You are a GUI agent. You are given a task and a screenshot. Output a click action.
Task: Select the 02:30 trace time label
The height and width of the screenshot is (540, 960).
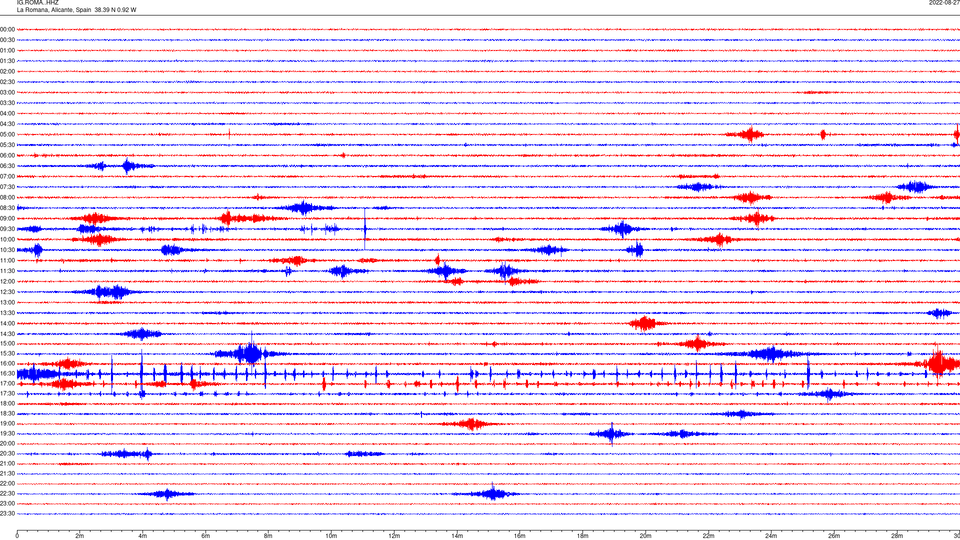tap(7, 82)
